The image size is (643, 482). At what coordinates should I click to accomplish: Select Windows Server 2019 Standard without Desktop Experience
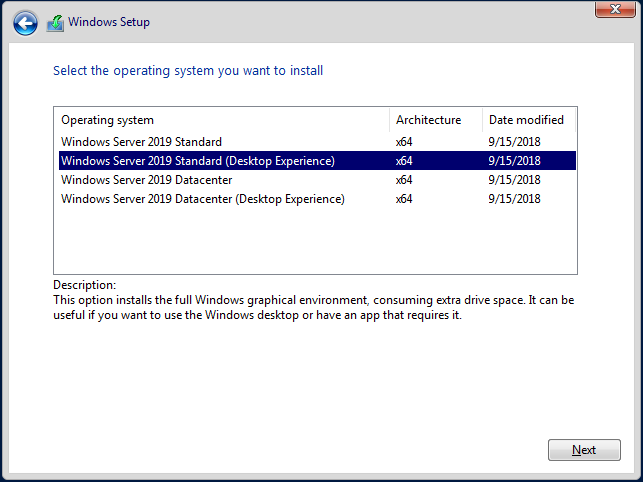[317, 142]
